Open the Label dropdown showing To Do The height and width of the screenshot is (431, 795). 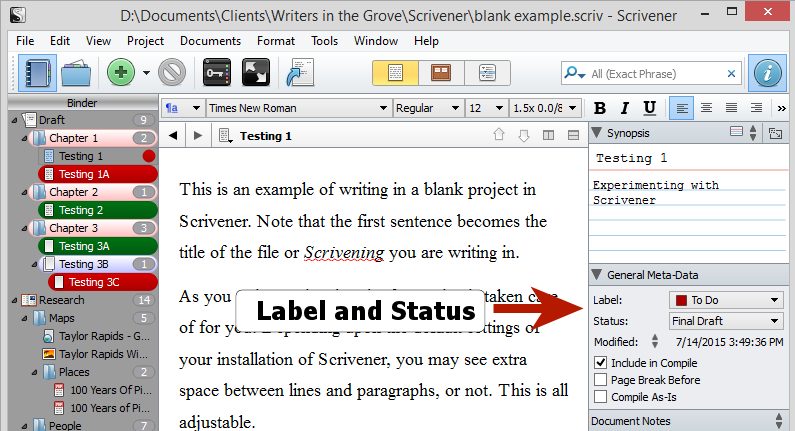(726, 300)
